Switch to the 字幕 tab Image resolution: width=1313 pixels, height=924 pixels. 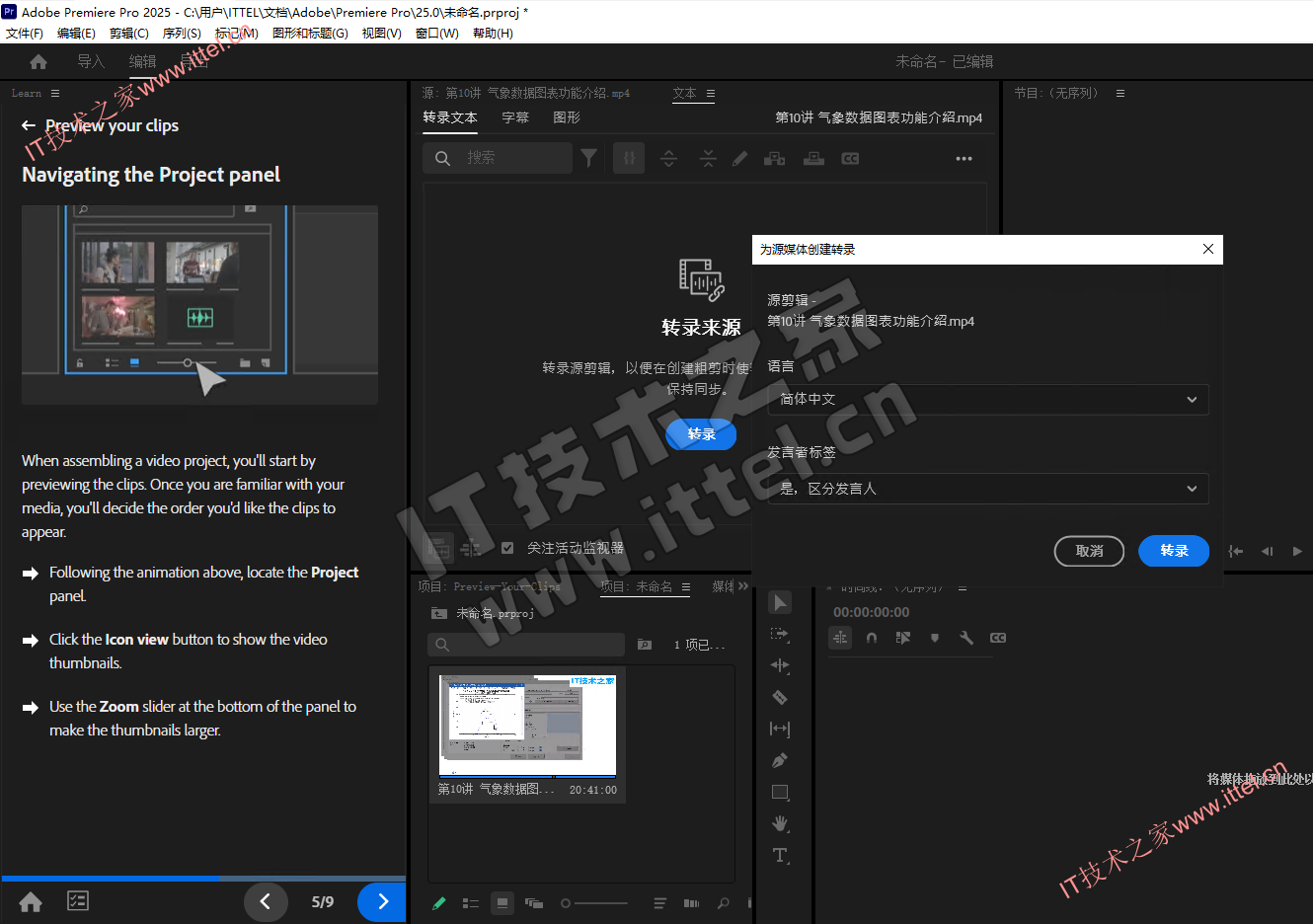click(x=515, y=117)
